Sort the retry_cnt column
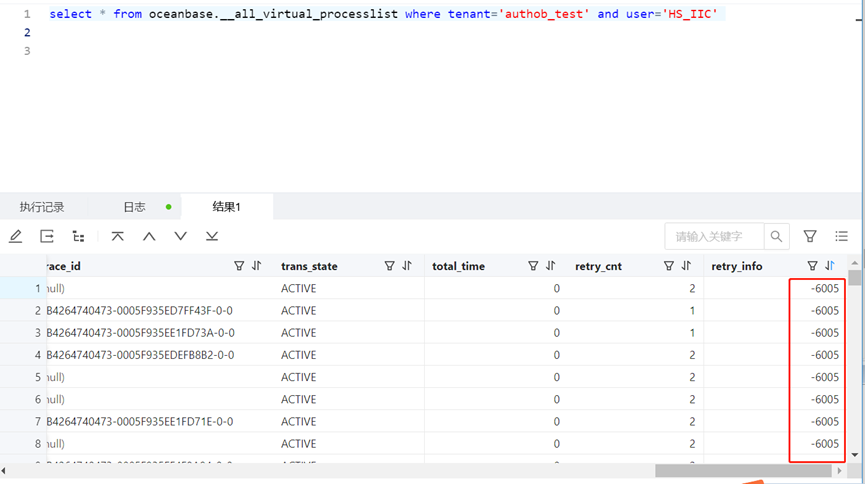Screen dimensions: 865x484 pos(686,266)
